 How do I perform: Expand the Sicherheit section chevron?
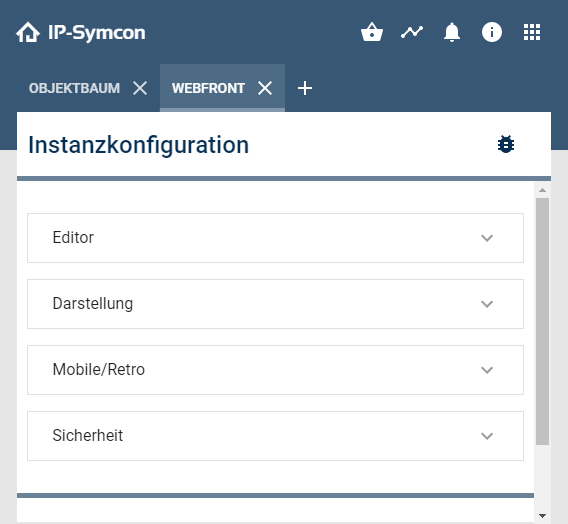point(487,436)
